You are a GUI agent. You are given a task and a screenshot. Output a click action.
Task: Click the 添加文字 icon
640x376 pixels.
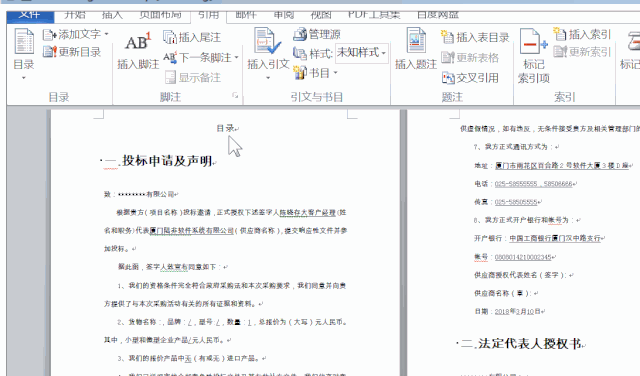[49, 35]
